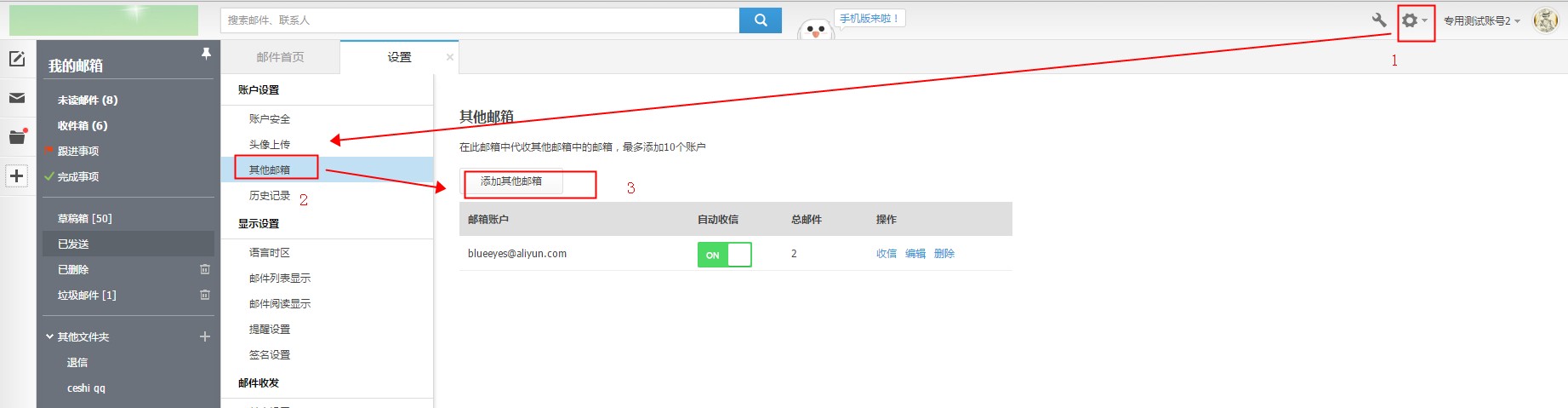Expand the 专用测试账号2 account menu

[x=1481, y=20]
